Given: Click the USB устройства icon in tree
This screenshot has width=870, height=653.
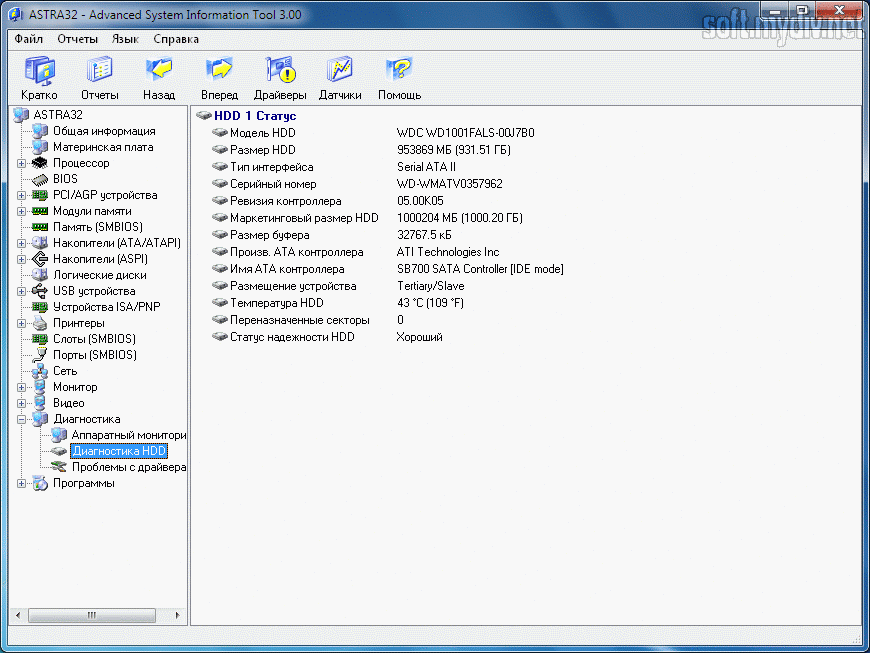Looking at the screenshot, I should (39, 291).
